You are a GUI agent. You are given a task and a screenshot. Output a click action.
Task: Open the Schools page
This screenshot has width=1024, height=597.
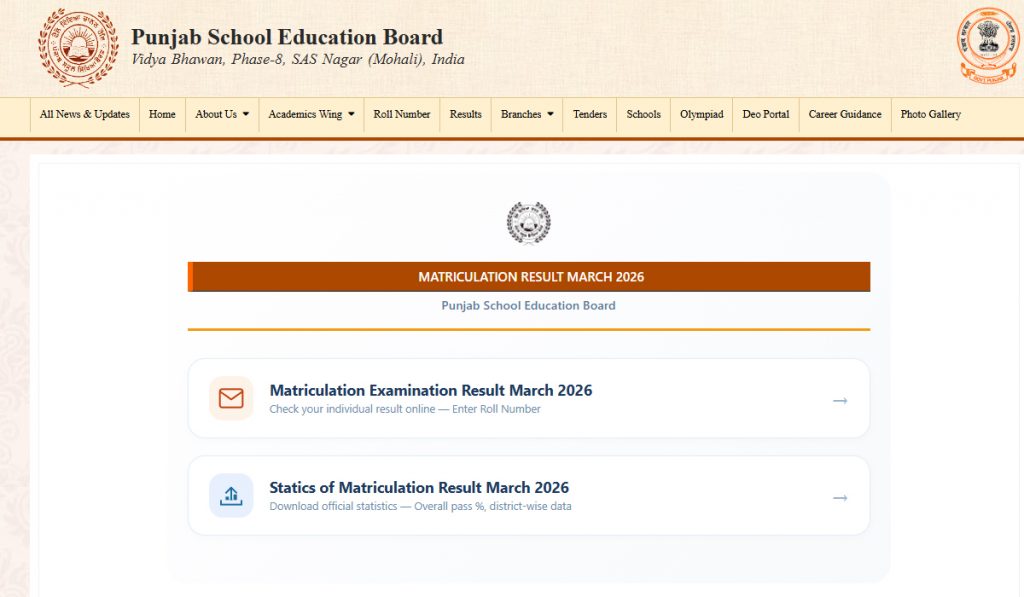point(643,114)
